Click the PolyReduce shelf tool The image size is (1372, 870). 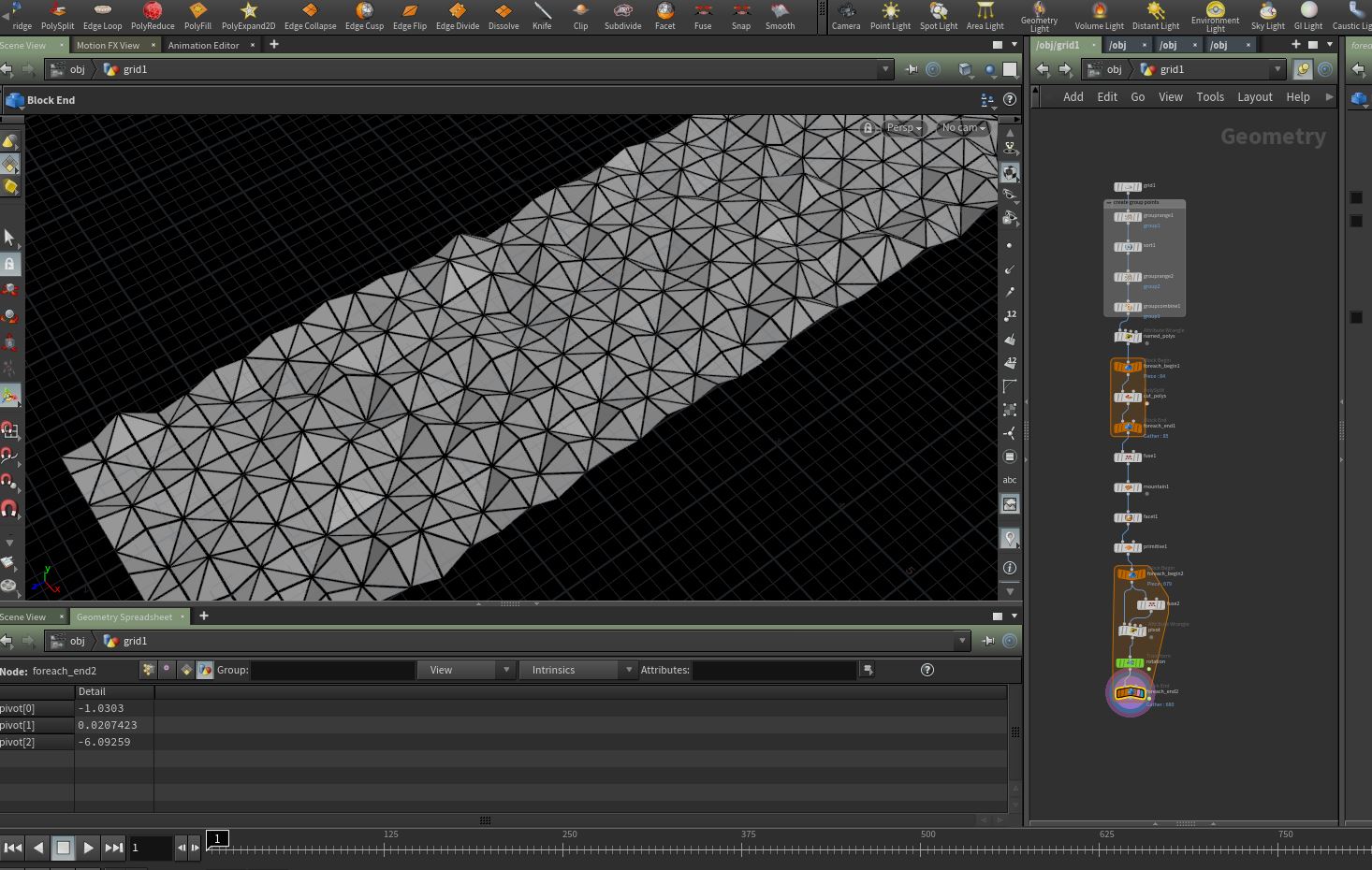153,16
